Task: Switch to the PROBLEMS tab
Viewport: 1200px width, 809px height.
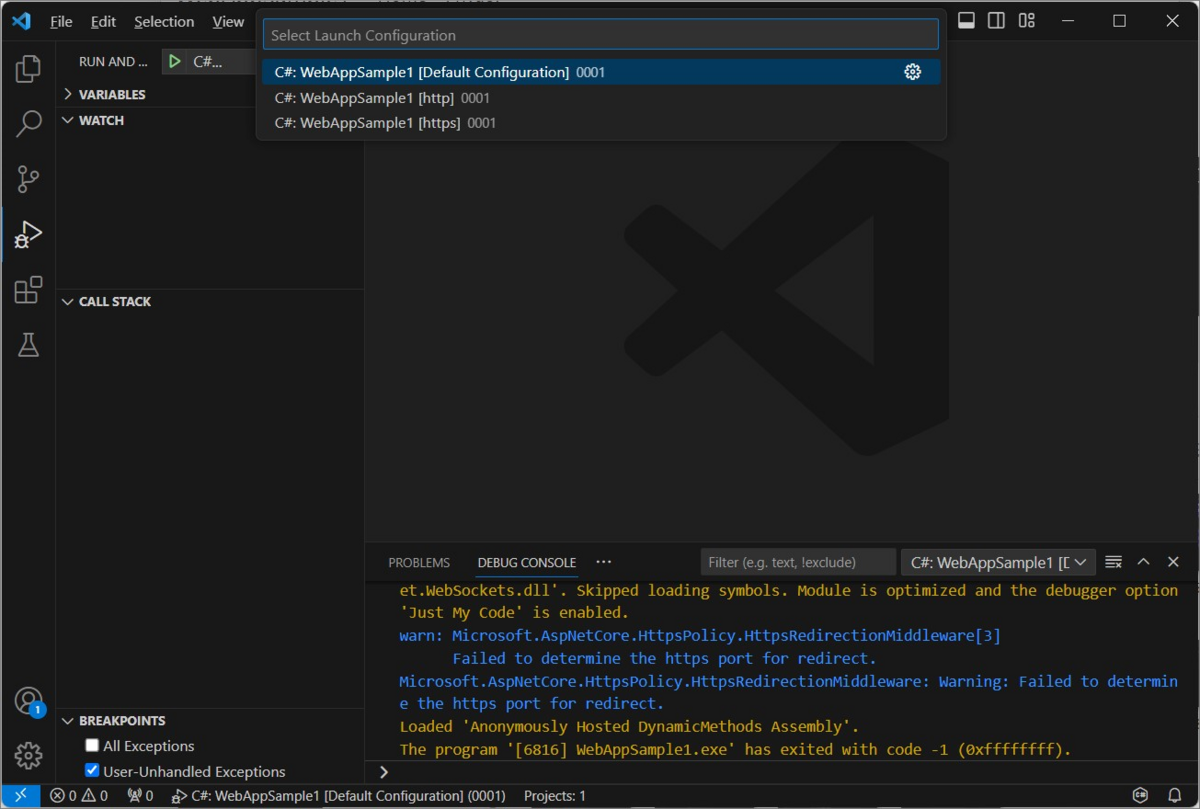Action: pyautogui.click(x=419, y=562)
